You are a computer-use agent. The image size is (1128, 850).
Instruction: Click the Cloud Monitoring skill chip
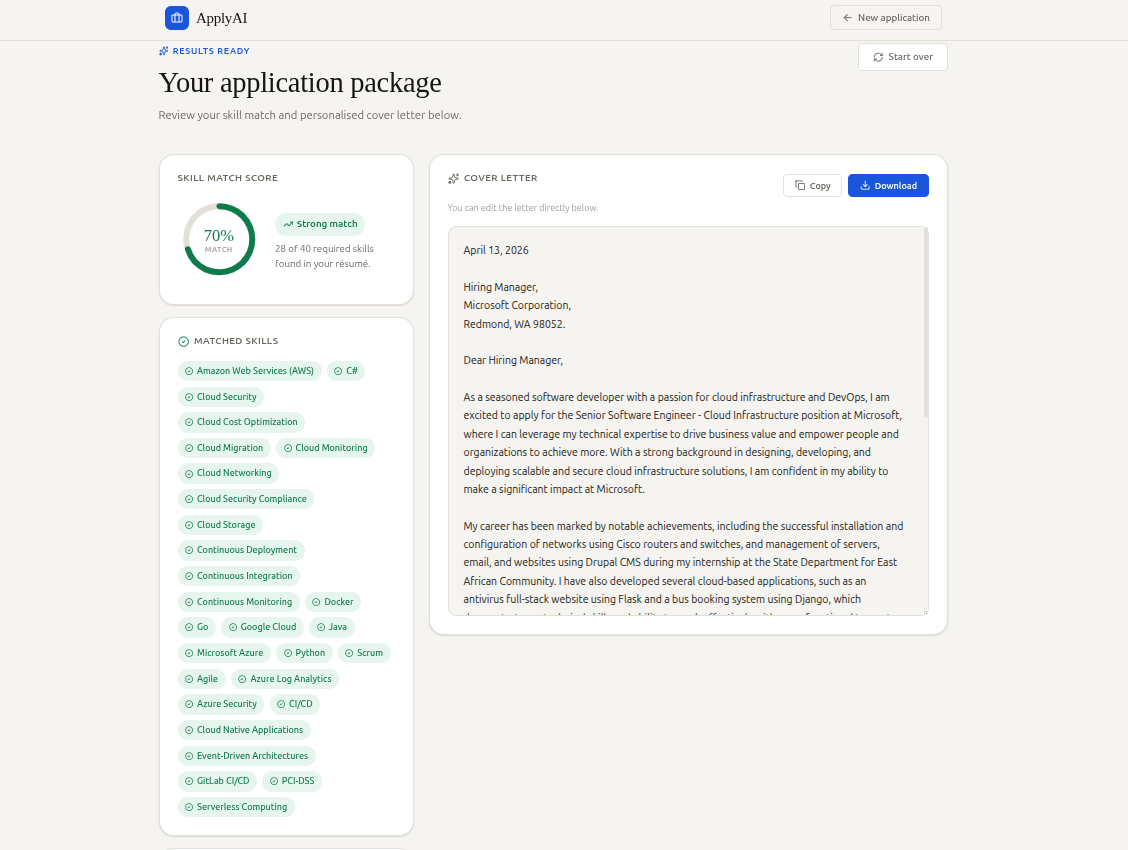click(325, 448)
